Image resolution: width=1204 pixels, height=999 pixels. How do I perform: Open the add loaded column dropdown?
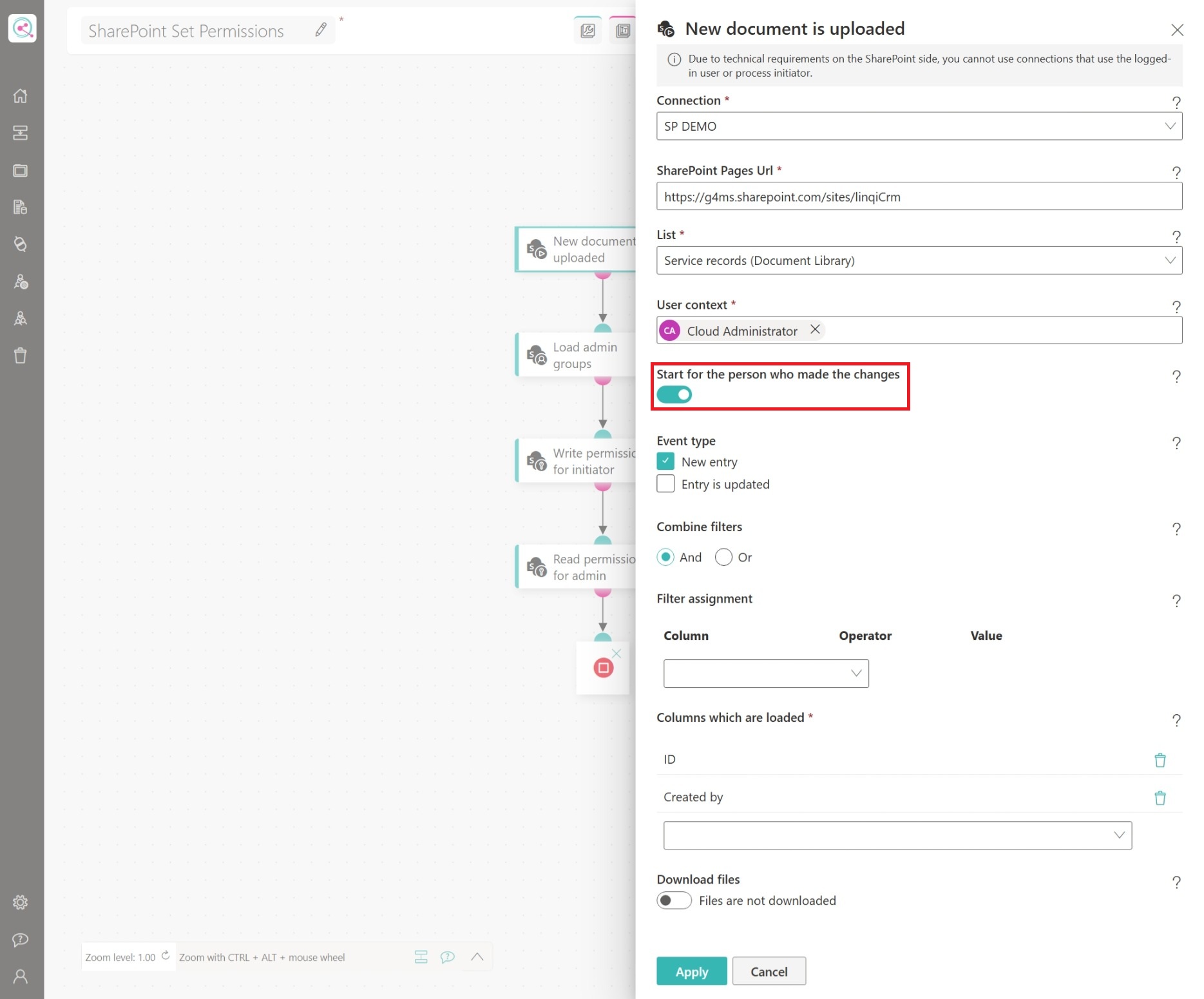[x=897, y=835]
